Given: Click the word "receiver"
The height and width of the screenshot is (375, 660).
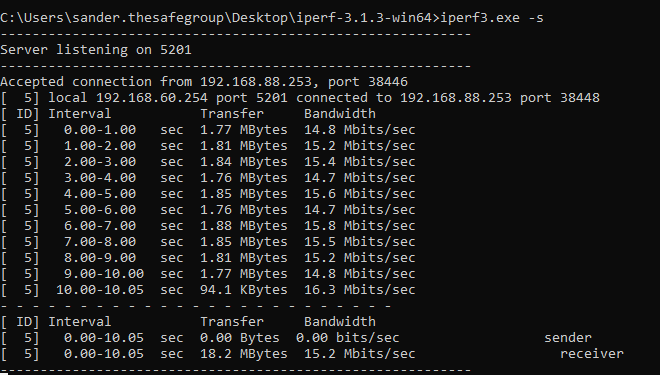Looking at the screenshot, I should (x=592, y=354).
